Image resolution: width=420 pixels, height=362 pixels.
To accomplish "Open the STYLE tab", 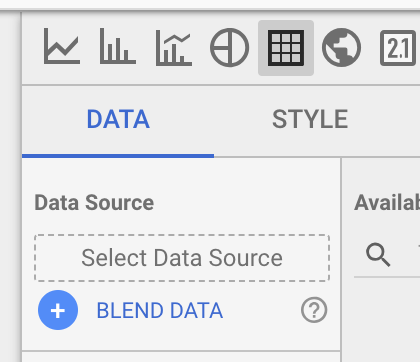I will tap(310, 119).
